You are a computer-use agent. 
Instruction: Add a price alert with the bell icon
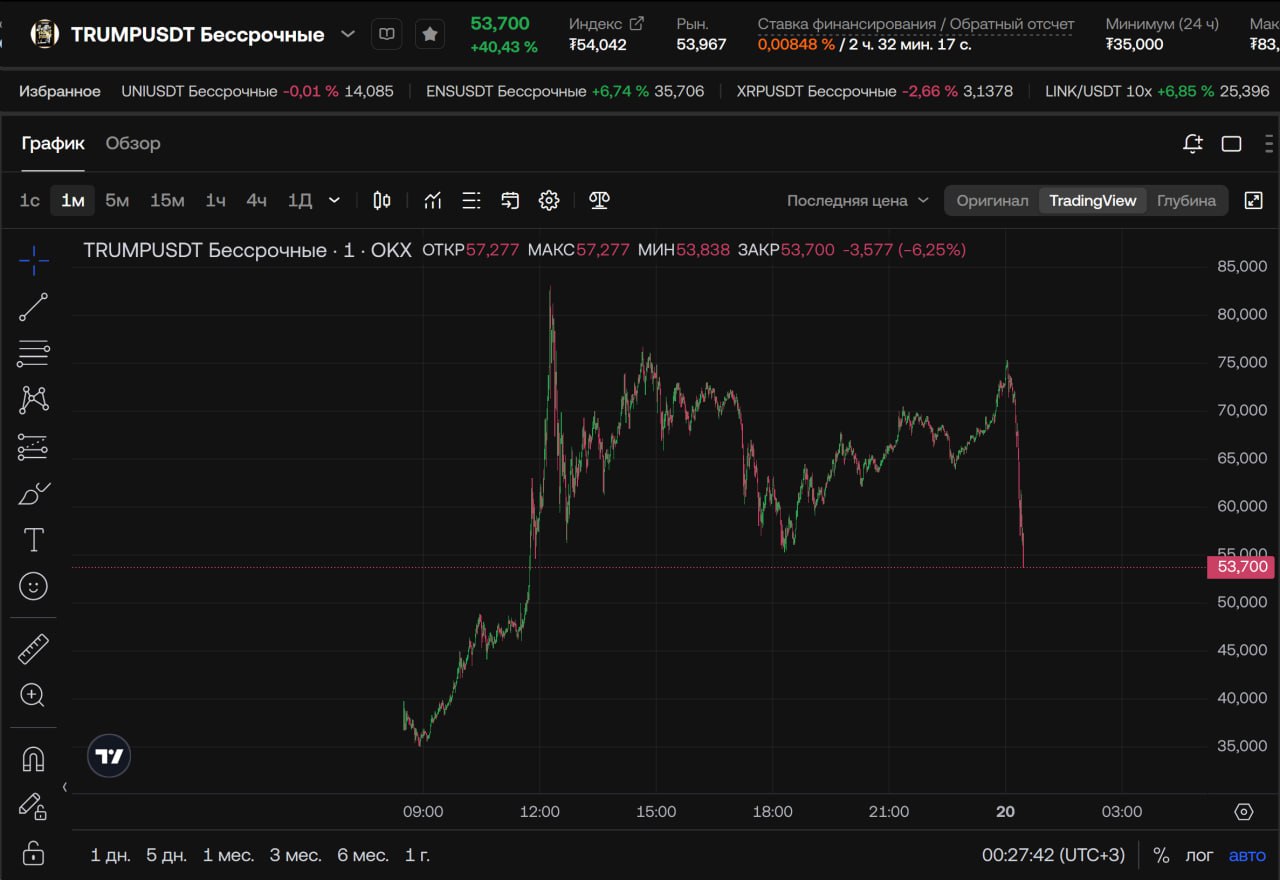pyautogui.click(x=1192, y=143)
